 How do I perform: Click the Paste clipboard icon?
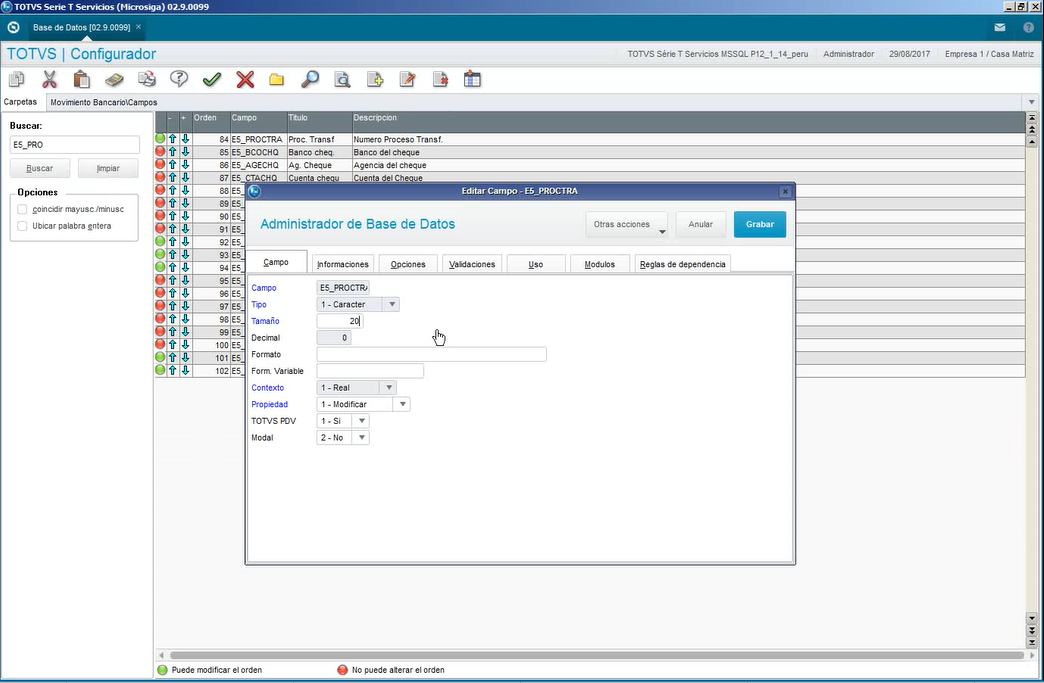click(81, 80)
